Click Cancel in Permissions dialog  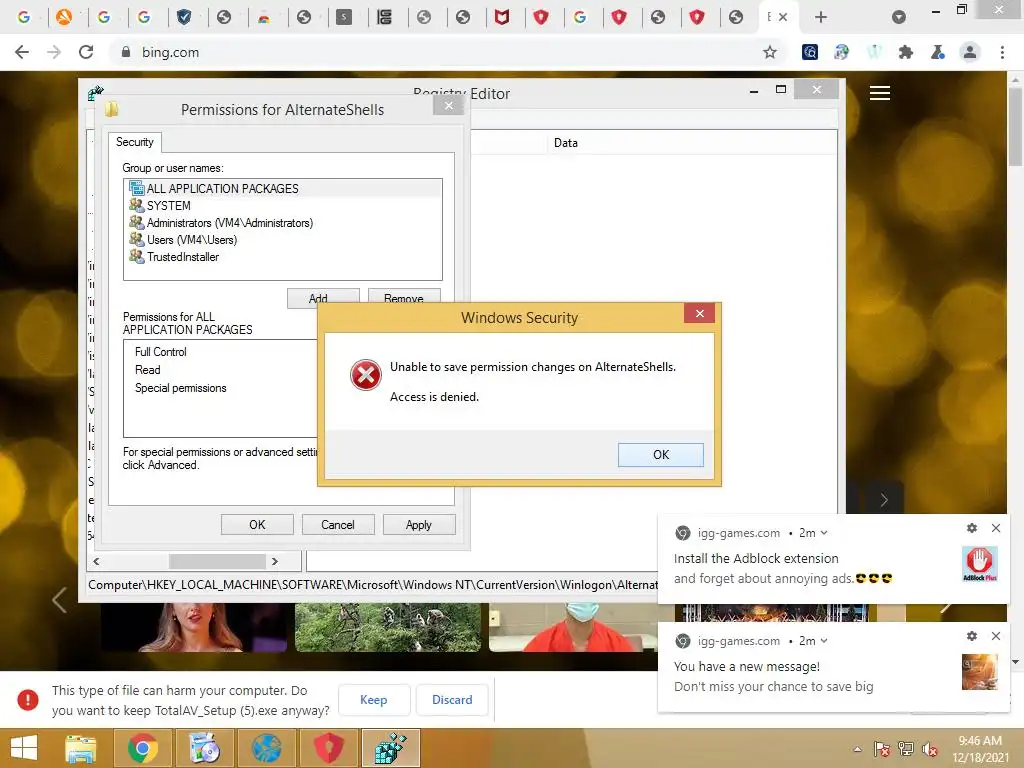tap(338, 524)
